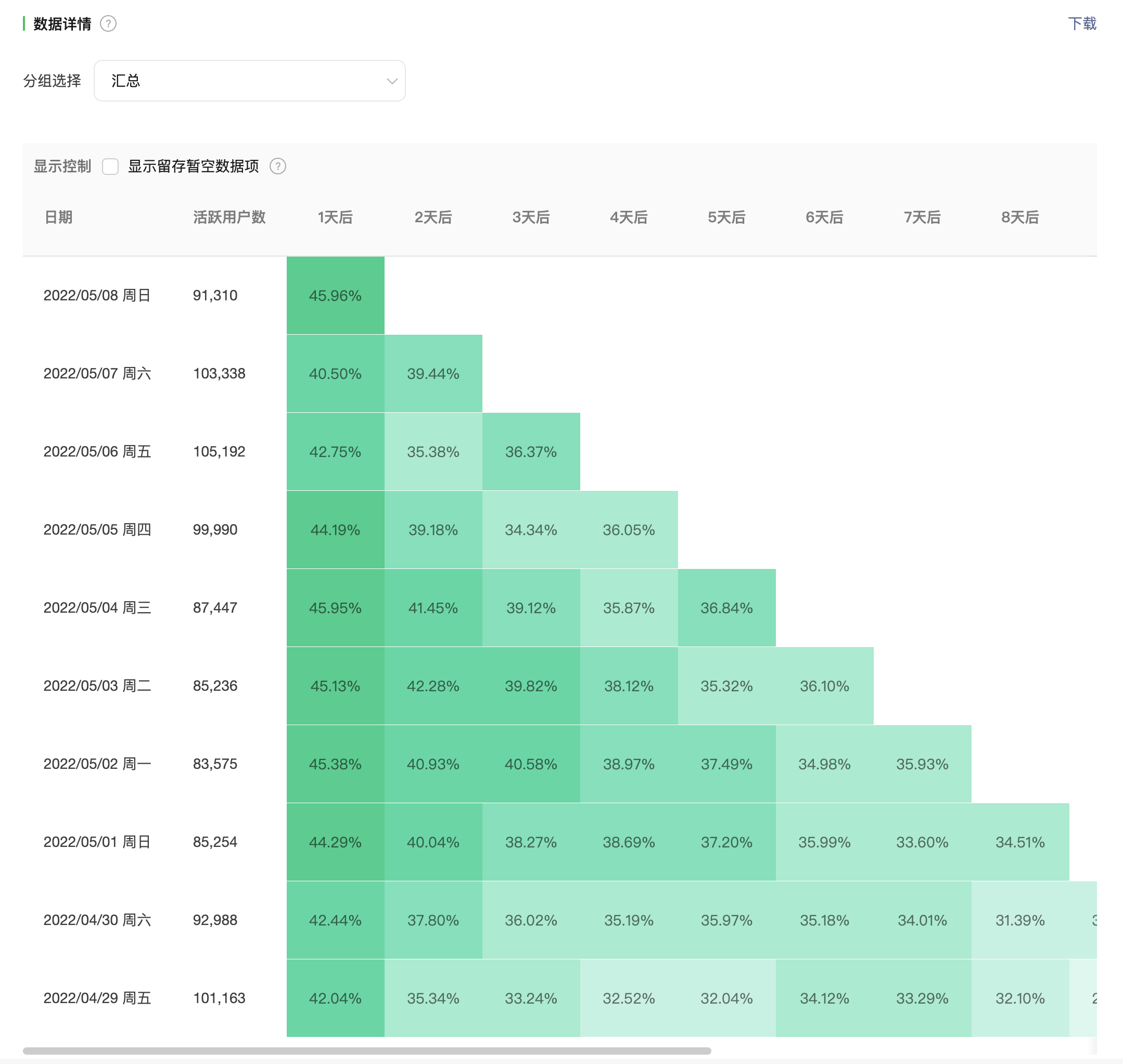Click the 36.37% retention cell
Screen dimensions: 1123x1064
[531, 451]
